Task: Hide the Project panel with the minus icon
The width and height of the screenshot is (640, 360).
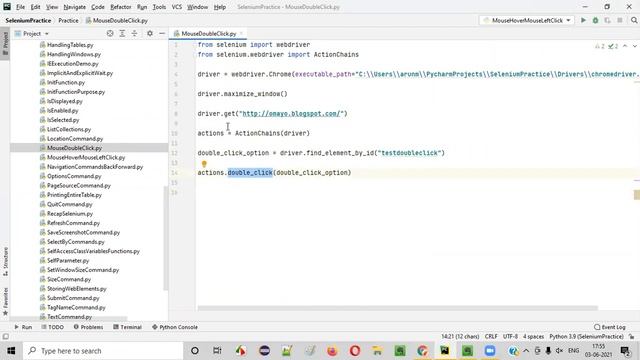Action: (162, 33)
